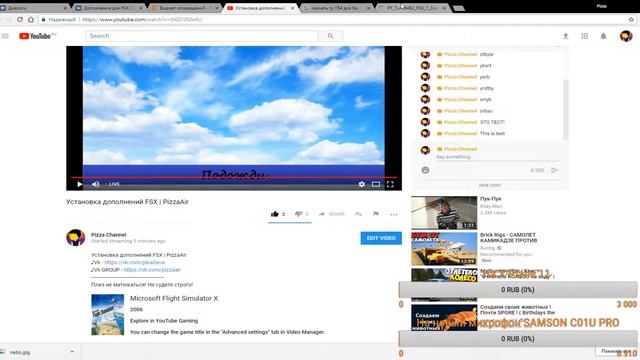Image resolution: width=640 pixels, height=360 pixels.
Task: Switch to the 'Виджет оповещений' tab
Action: [x=182, y=8]
